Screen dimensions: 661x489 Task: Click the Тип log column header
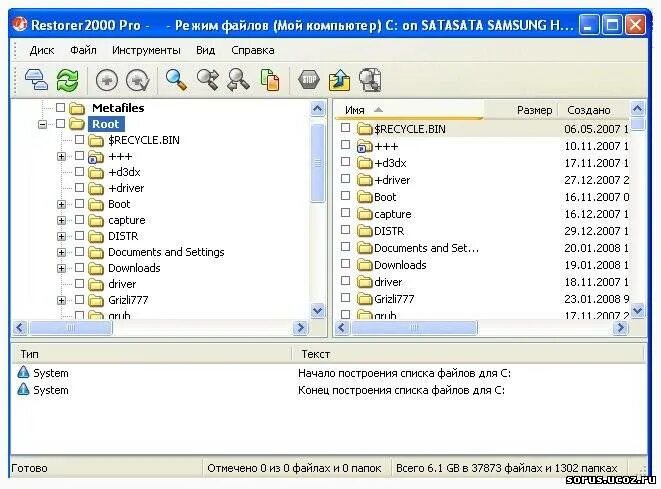click(x=152, y=354)
